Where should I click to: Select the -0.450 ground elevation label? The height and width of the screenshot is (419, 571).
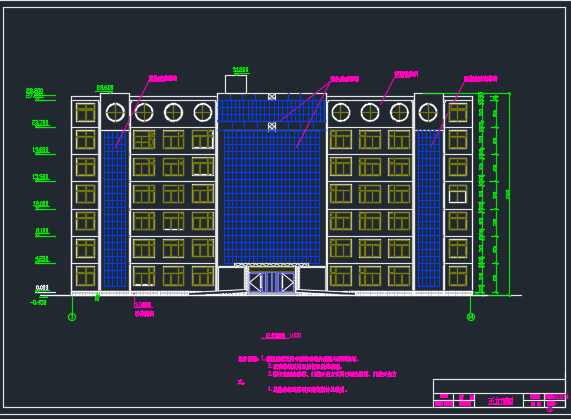[39, 302]
